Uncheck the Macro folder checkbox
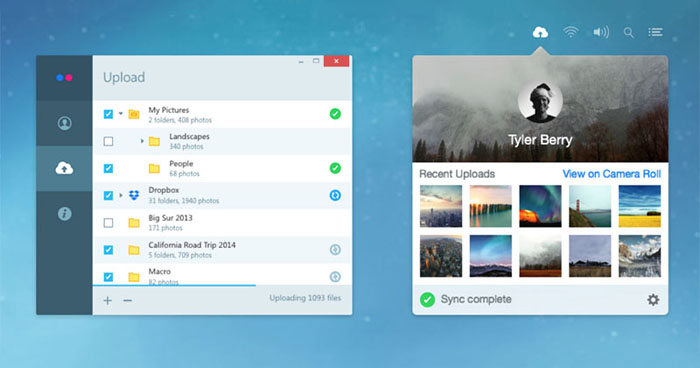Image resolution: width=700 pixels, height=368 pixels. pos(108,277)
